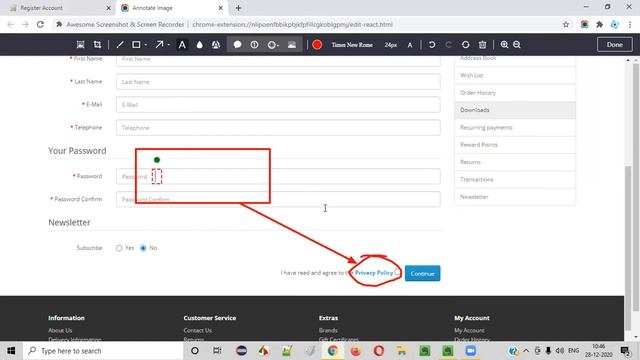Open Contact Us footer link
The width and height of the screenshot is (640, 360).
(x=198, y=330)
